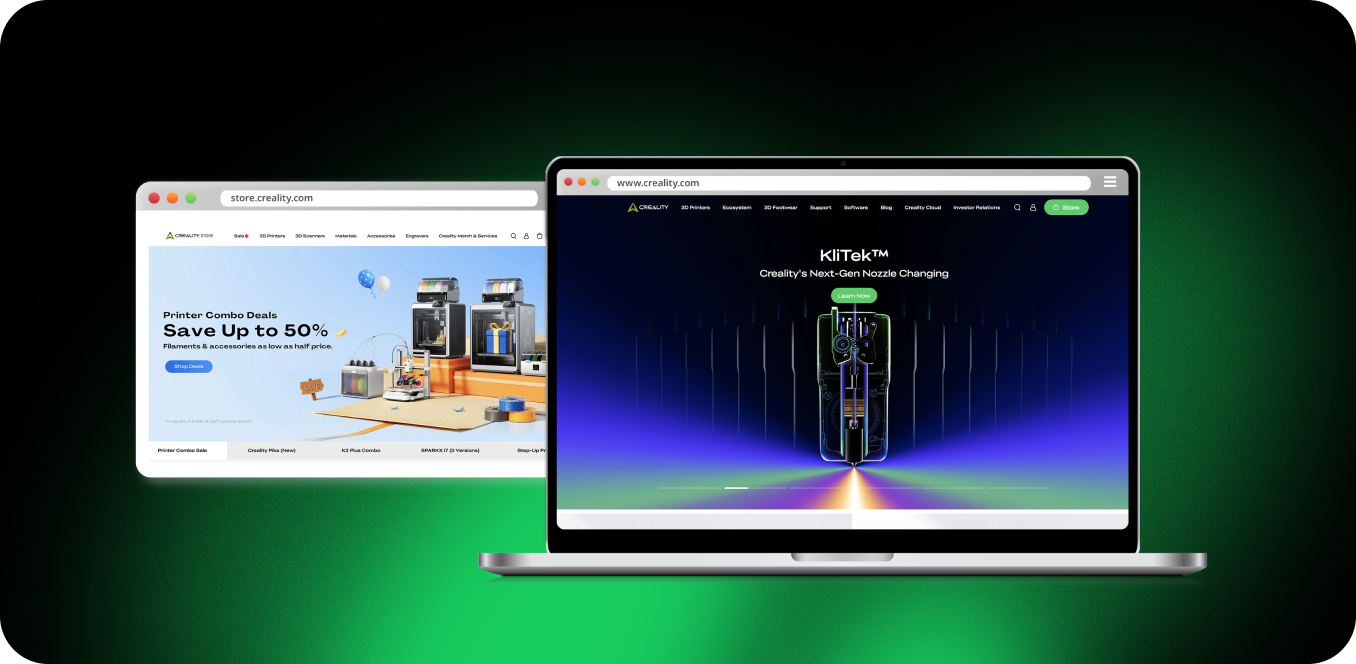Screen dimensions: 1356x664
Task: Click the blue Shop Deals button
Action: click(x=189, y=366)
